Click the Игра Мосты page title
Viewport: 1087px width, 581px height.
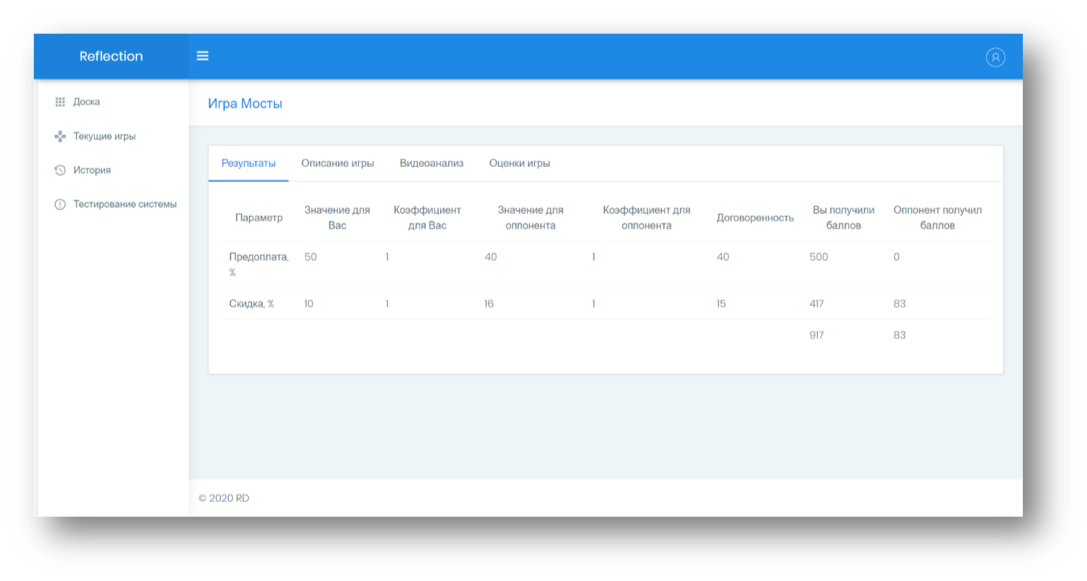point(245,103)
